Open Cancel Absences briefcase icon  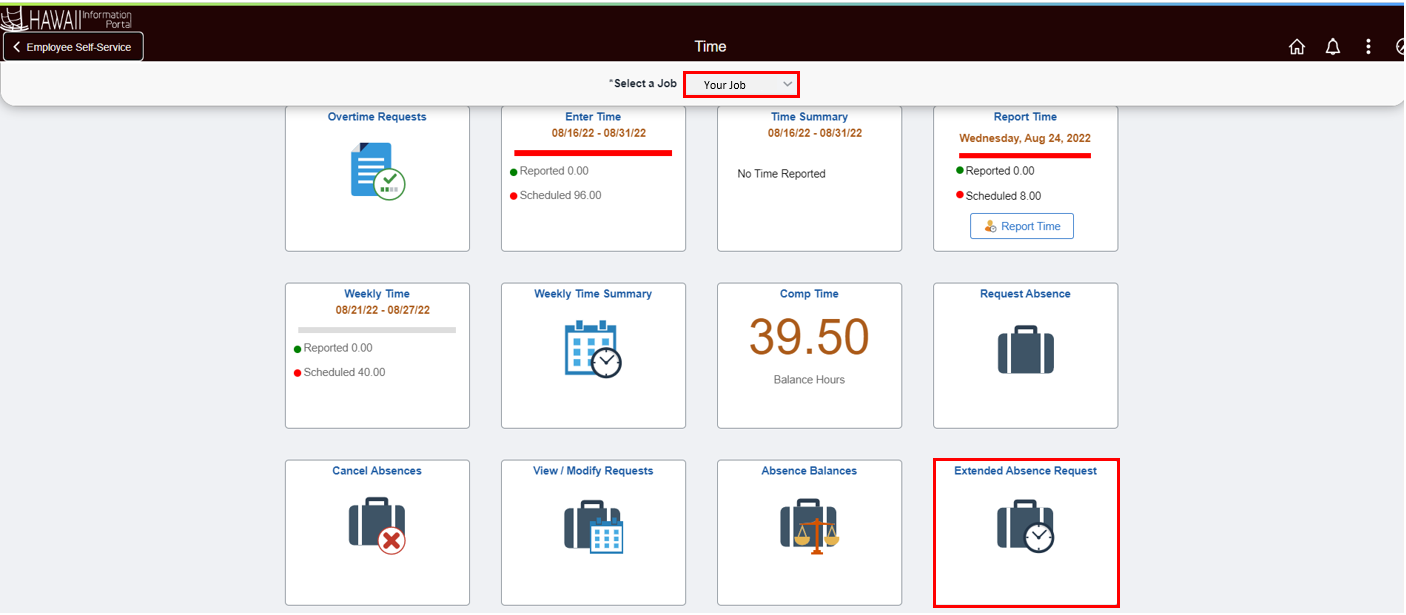376,526
